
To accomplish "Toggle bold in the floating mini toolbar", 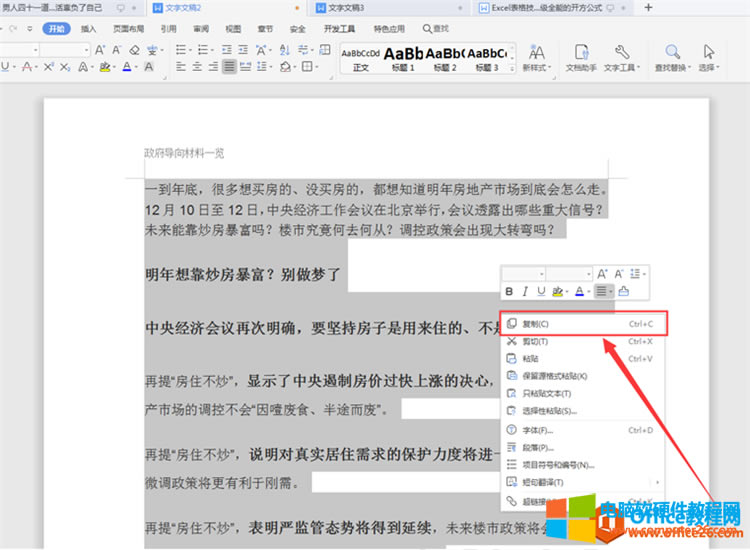I will pyautogui.click(x=509, y=291).
